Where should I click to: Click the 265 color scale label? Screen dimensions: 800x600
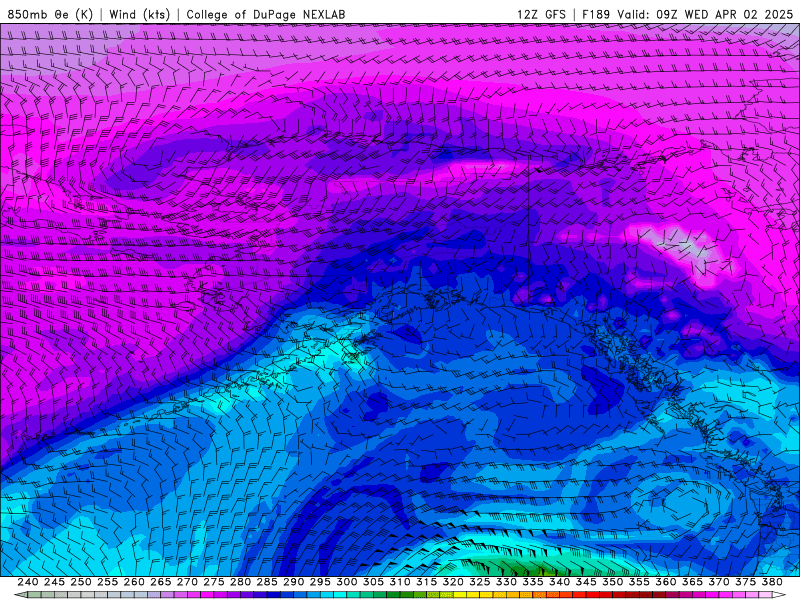[x=160, y=582]
